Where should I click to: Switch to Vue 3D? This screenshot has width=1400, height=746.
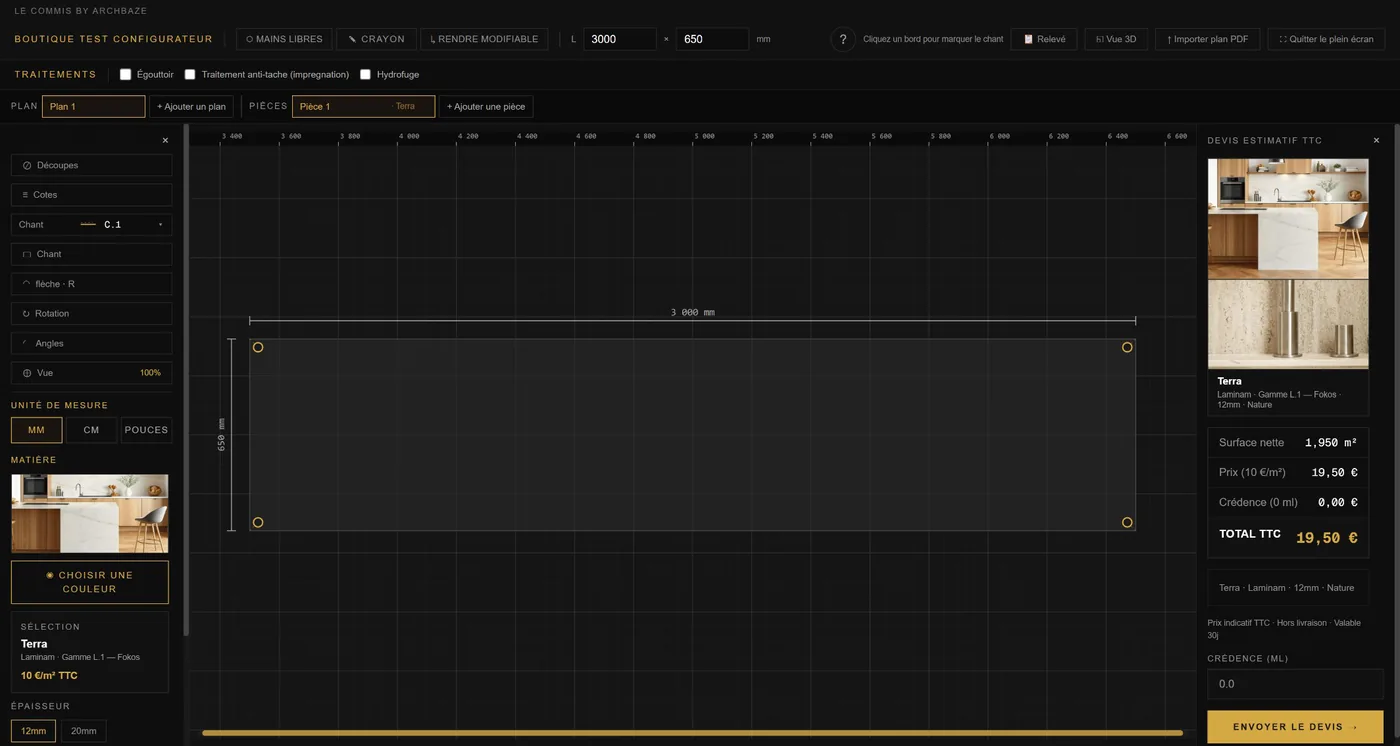point(1116,39)
